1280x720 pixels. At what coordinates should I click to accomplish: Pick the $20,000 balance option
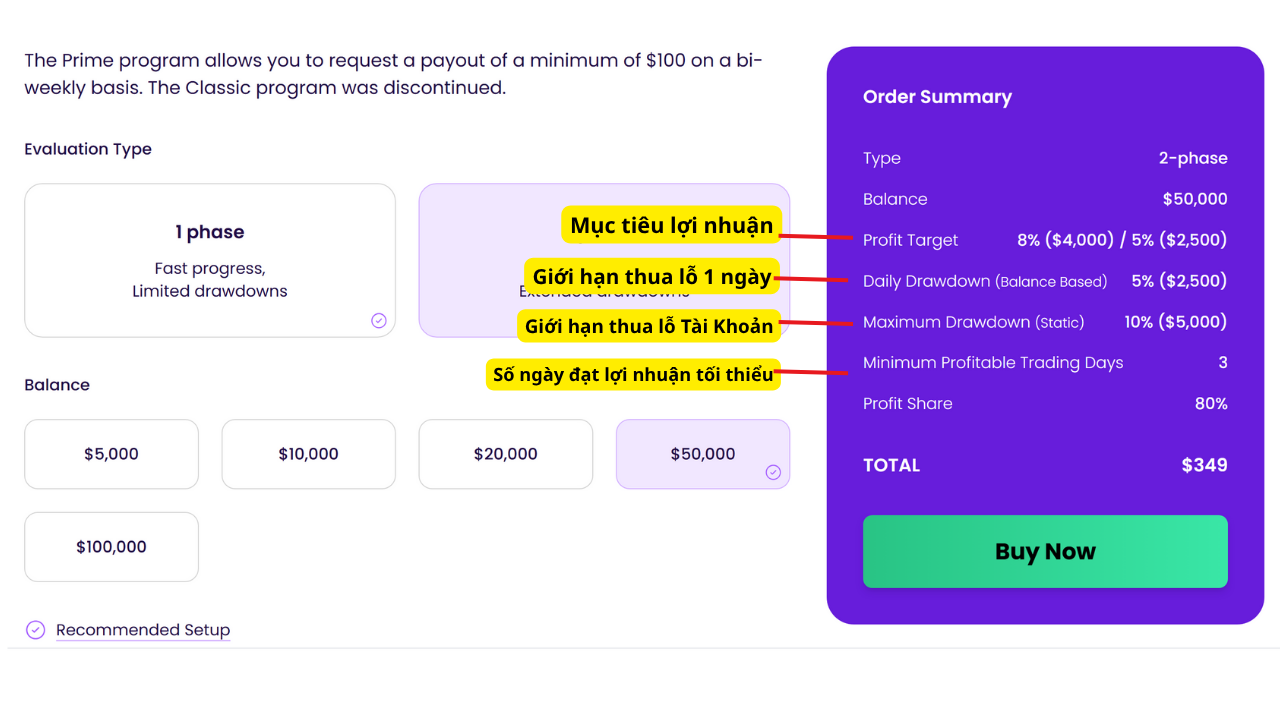pyautogui.click(x=505, y=454)
